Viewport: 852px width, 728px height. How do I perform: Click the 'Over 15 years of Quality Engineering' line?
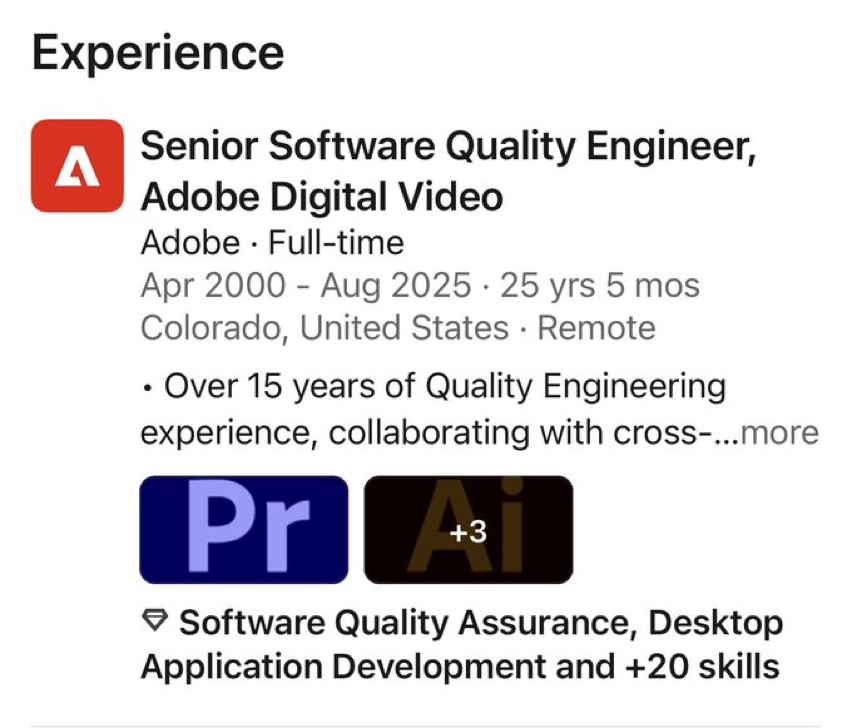click(x=445, y=387)
